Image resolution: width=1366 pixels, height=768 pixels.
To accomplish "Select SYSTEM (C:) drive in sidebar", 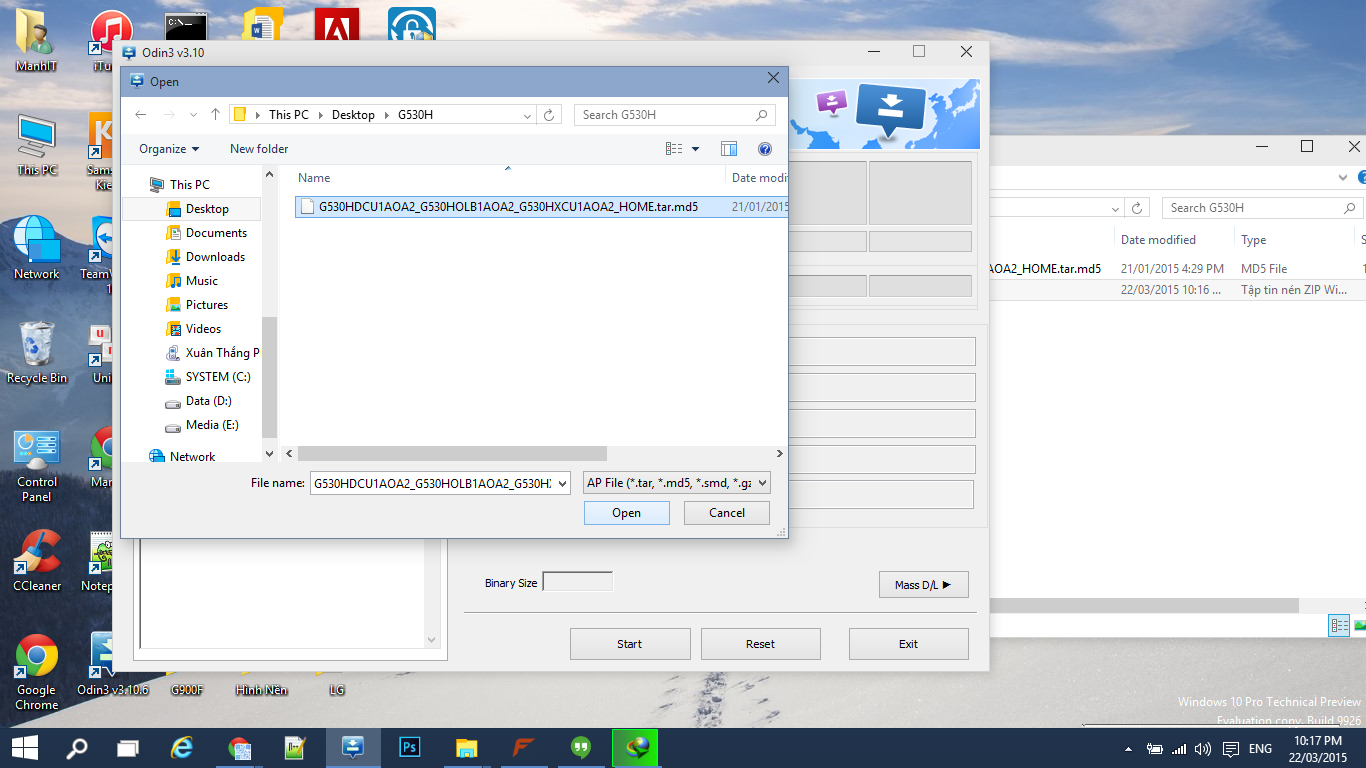I will [x=217, y=377].
